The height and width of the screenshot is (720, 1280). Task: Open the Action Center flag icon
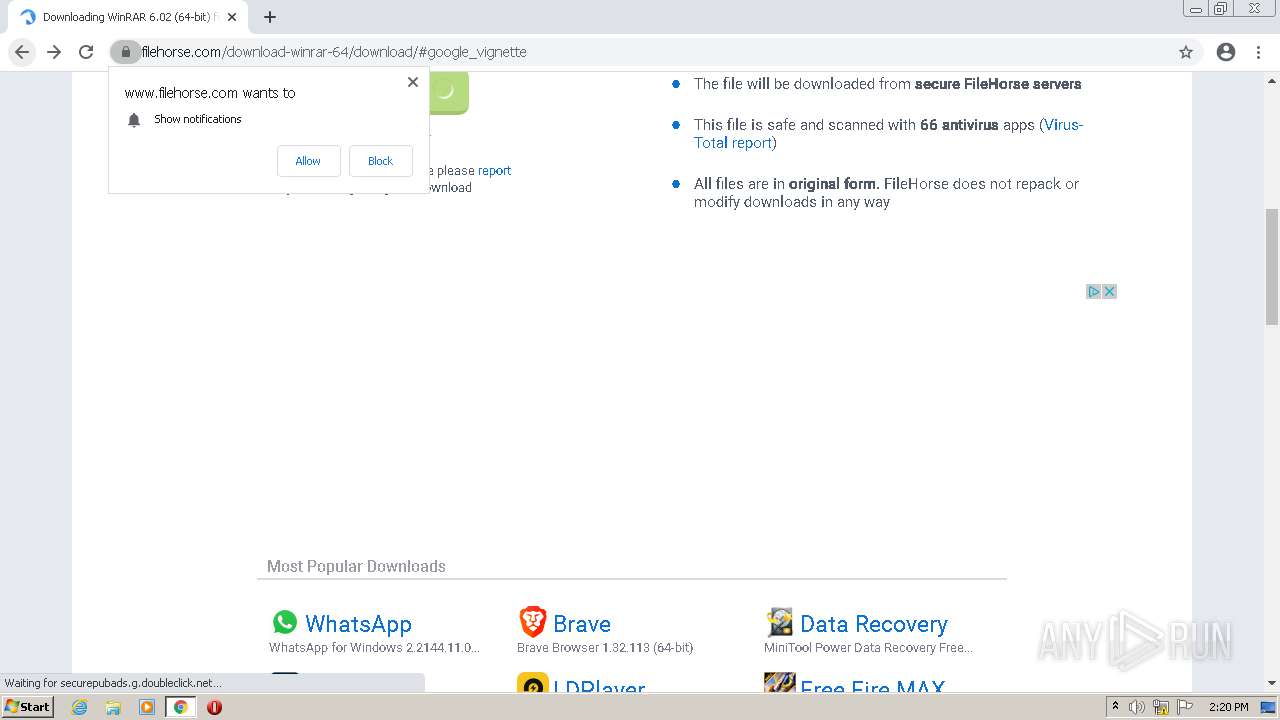pyautogui.click(x=1185, y=707)
